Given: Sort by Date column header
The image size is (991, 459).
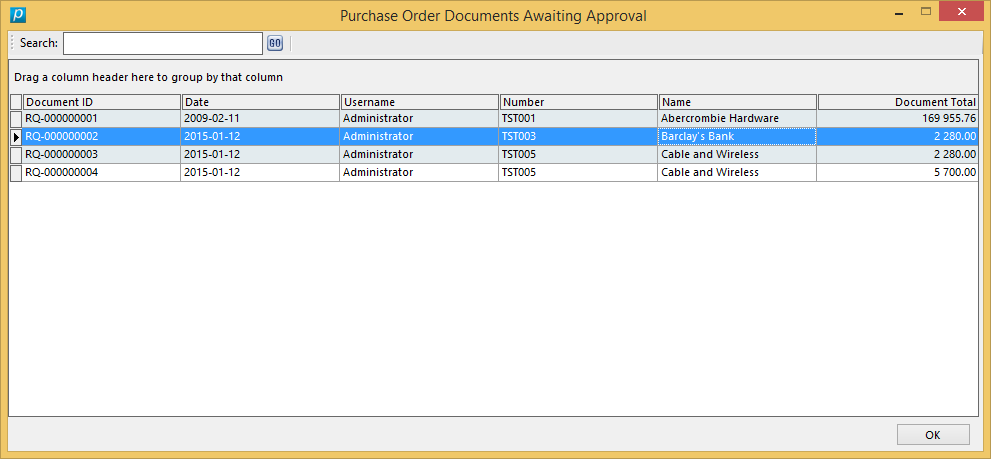Looking at the screenshot, I should pyautogui.click(x=260, y=102).
